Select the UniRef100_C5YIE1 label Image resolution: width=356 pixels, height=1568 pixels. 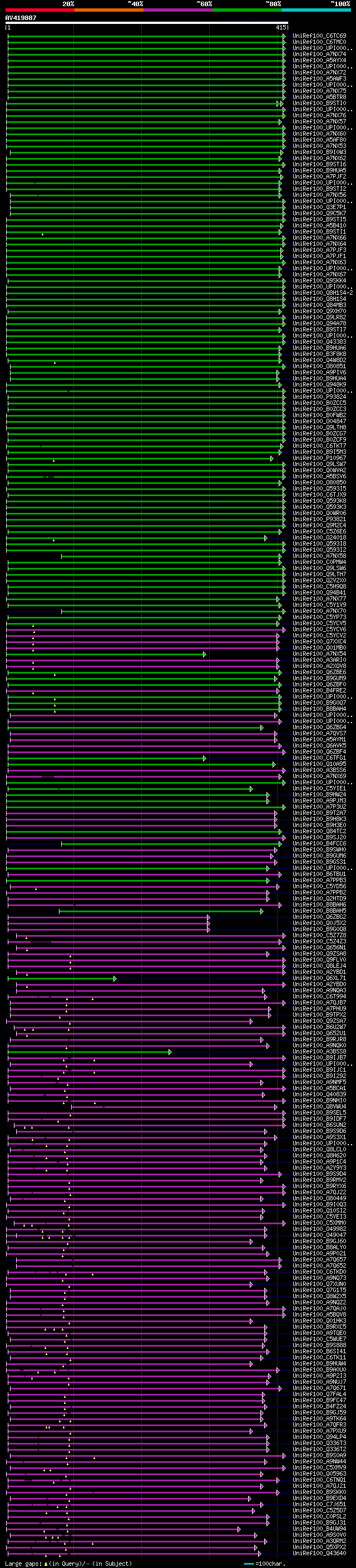coord(319,789)
